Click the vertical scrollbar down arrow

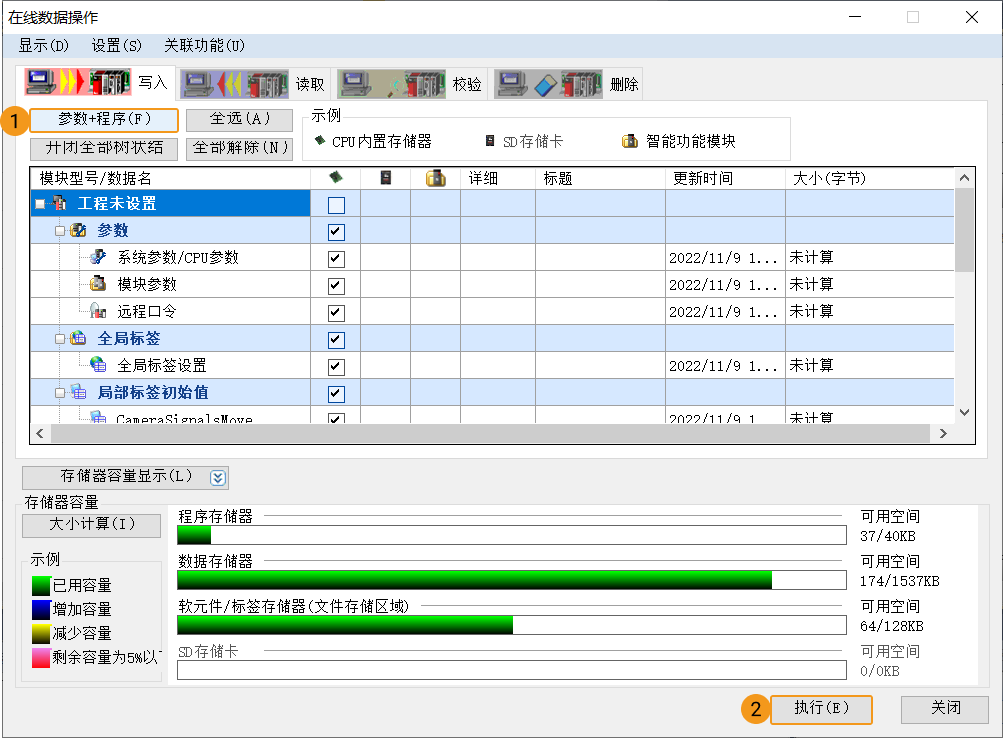click(x=964, y=410)
